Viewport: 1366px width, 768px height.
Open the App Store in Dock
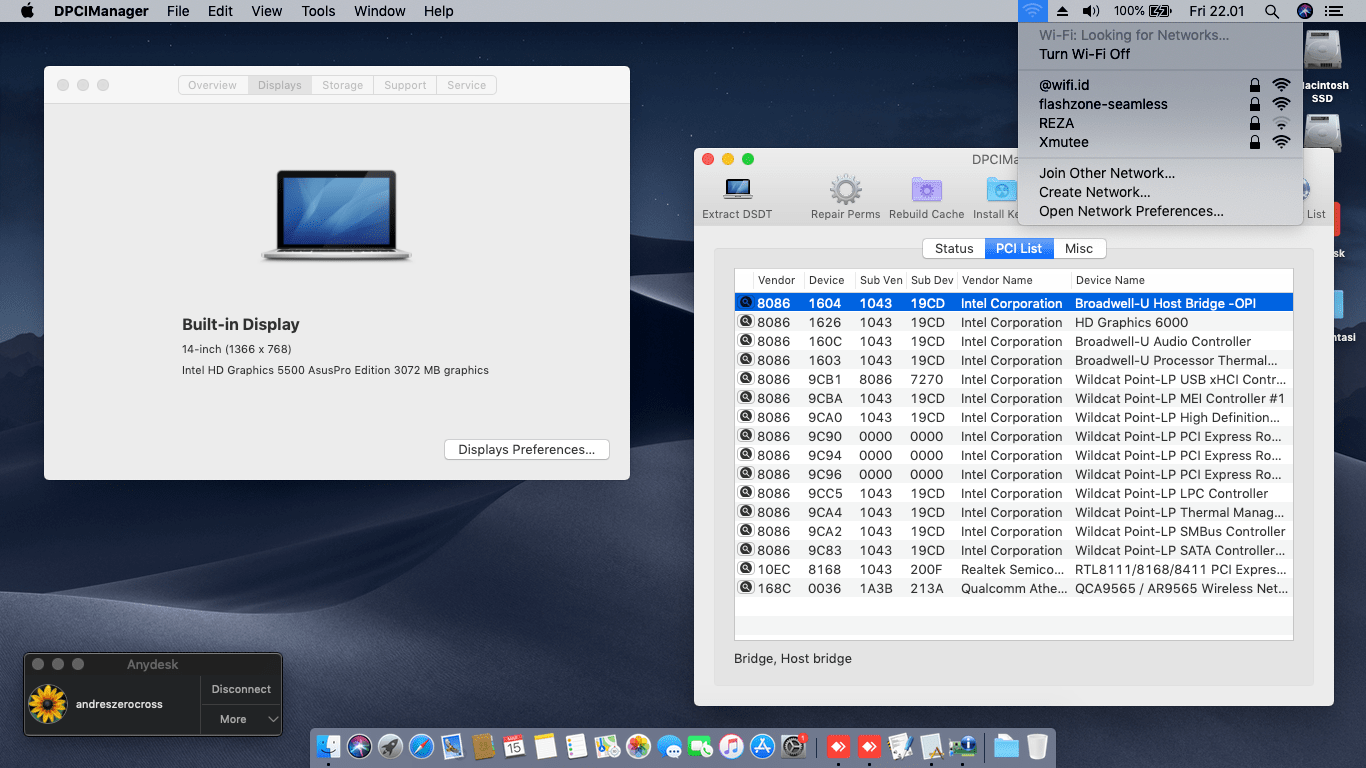tap(763, 746)
